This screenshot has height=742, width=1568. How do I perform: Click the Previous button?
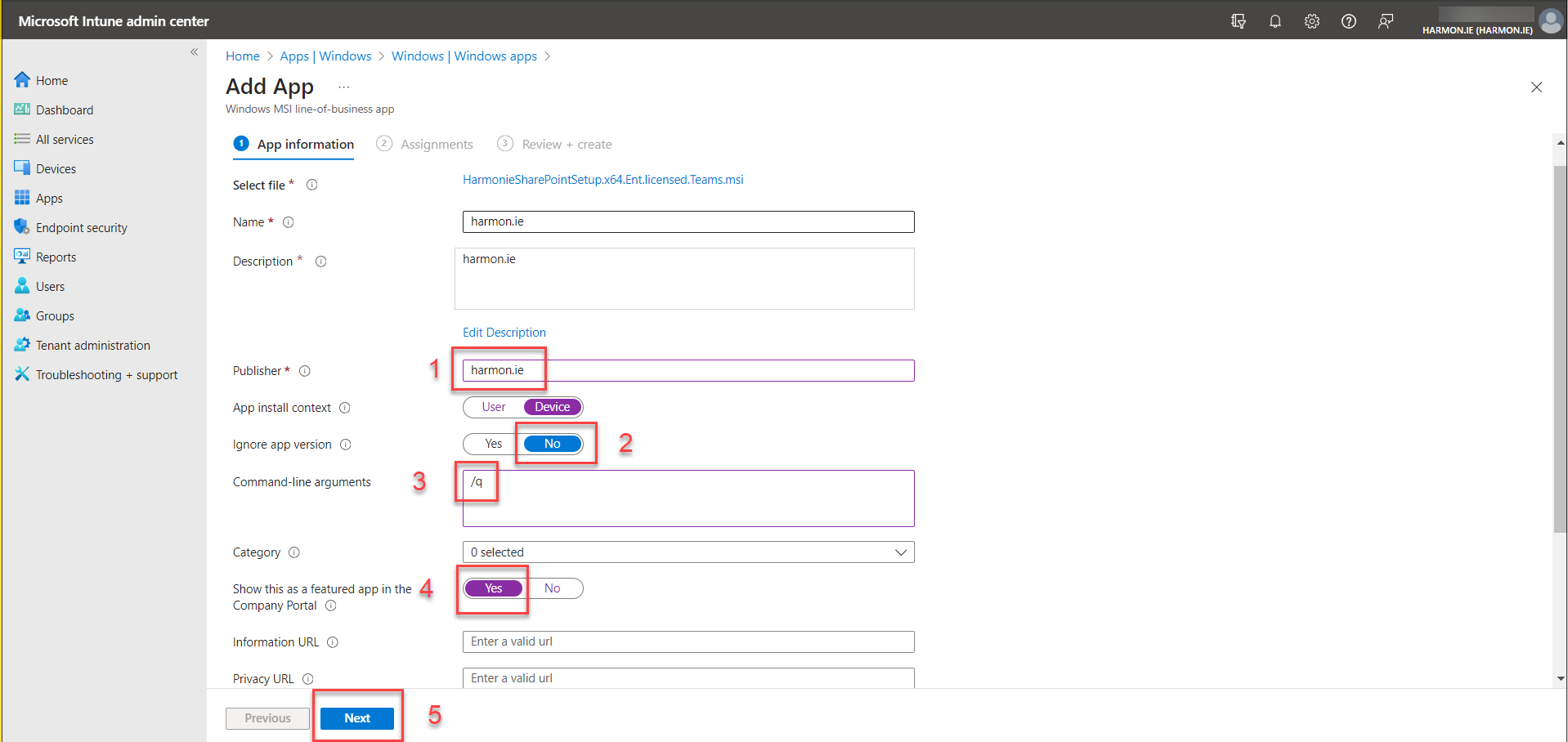point(267,718)
